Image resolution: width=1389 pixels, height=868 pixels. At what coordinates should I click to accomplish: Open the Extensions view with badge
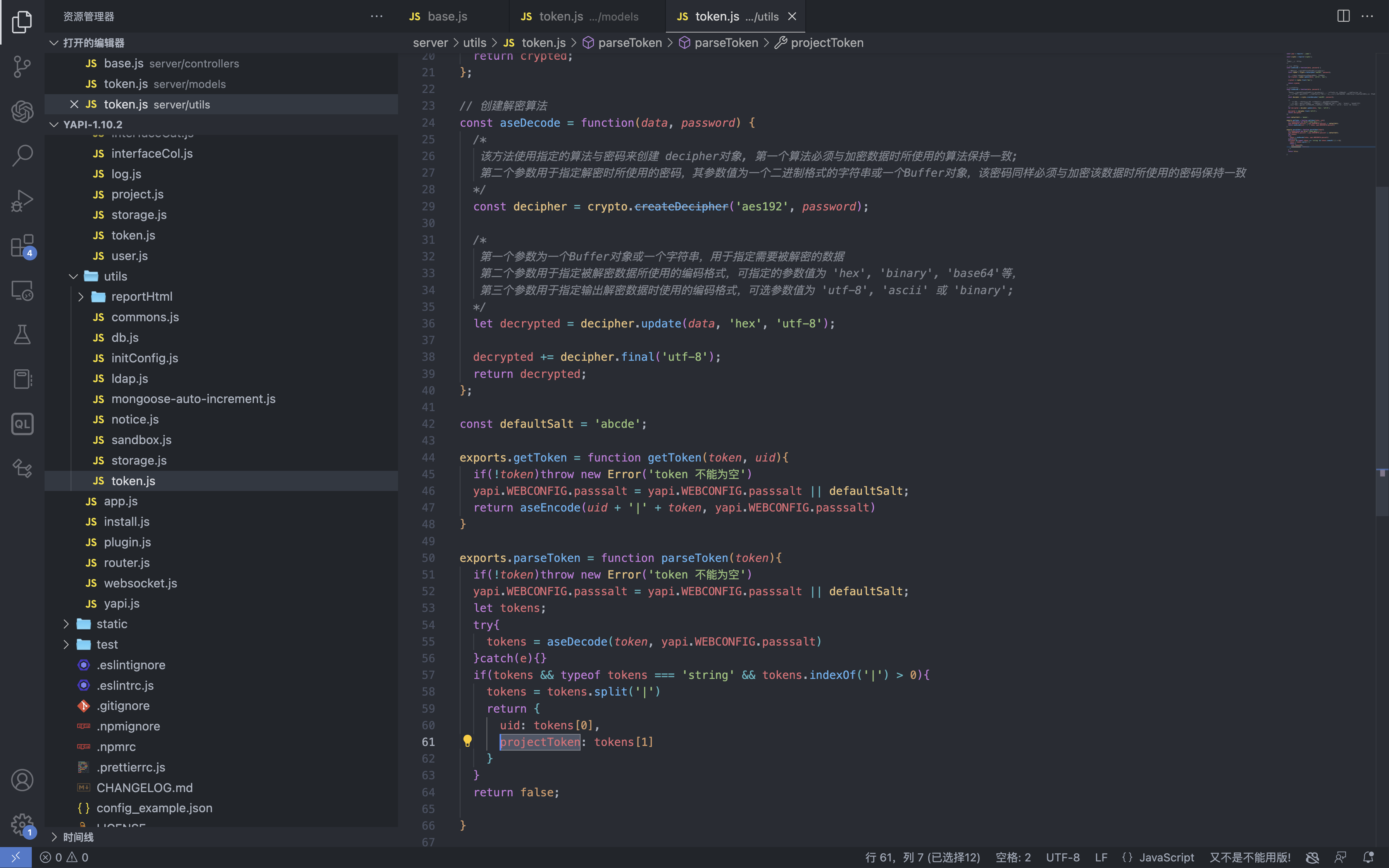click(x=22, y=246)
